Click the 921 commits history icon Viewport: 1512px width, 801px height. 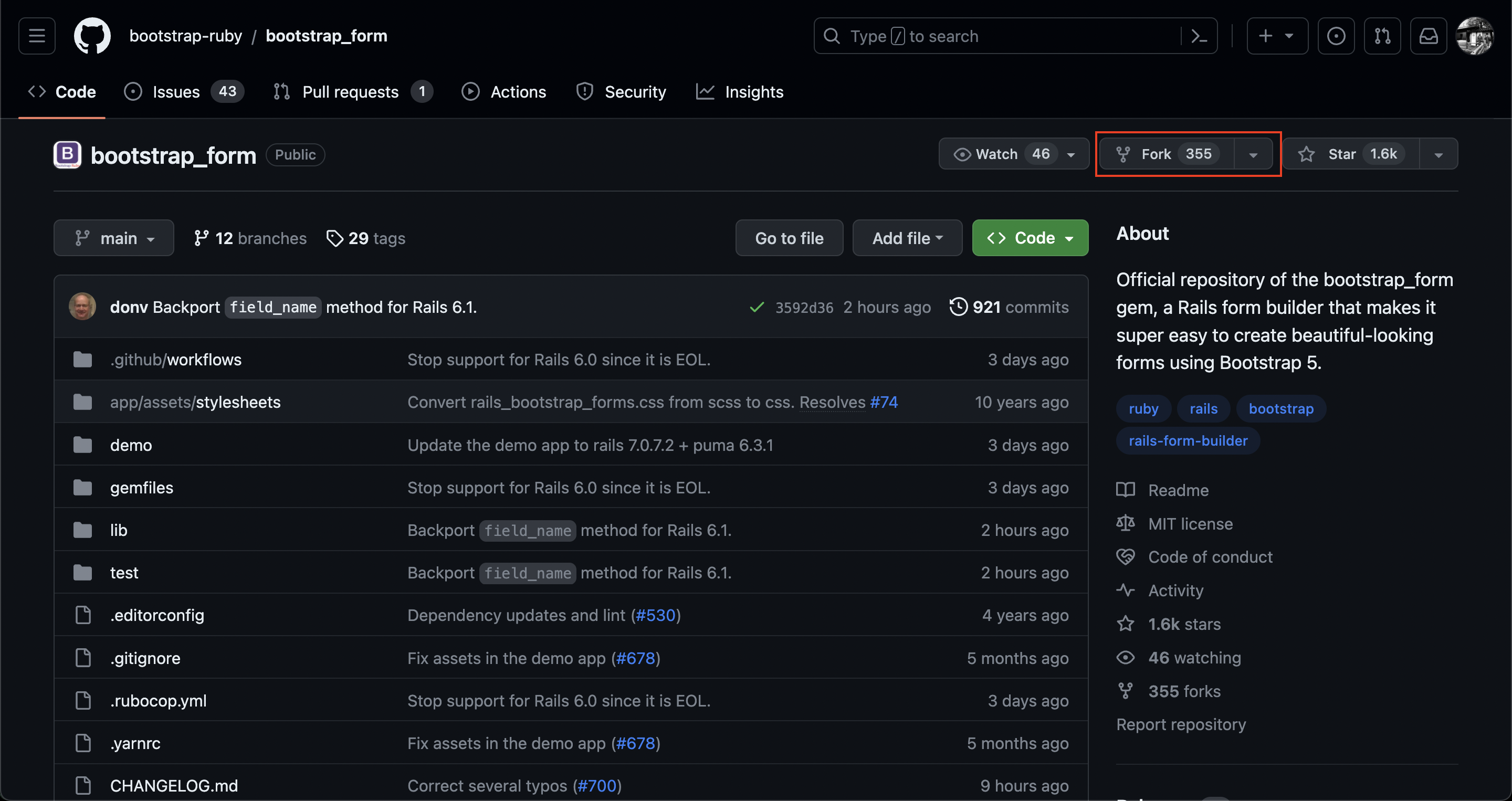[x=958, y=307]
